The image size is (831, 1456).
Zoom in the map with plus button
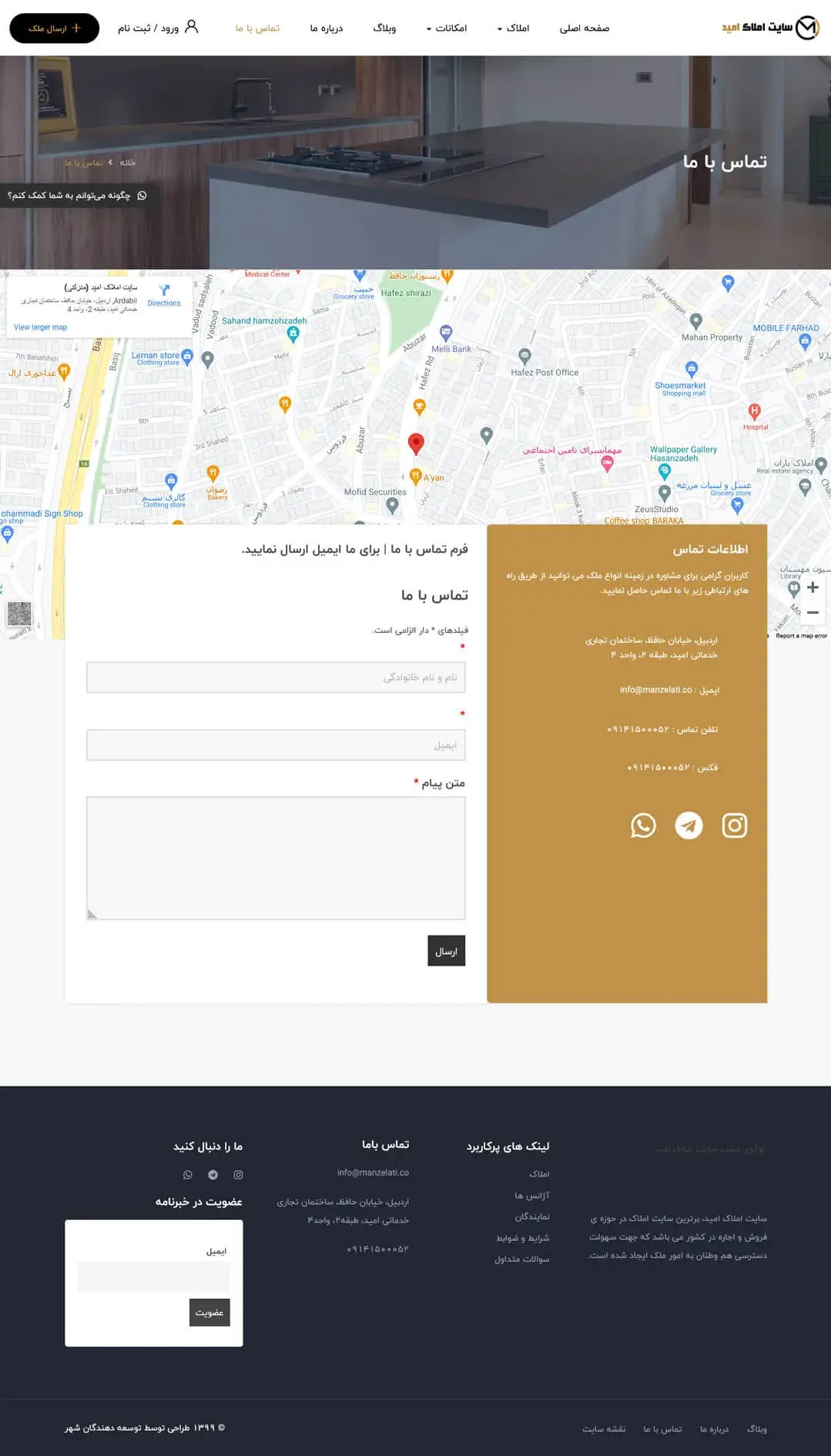(813, 587)
